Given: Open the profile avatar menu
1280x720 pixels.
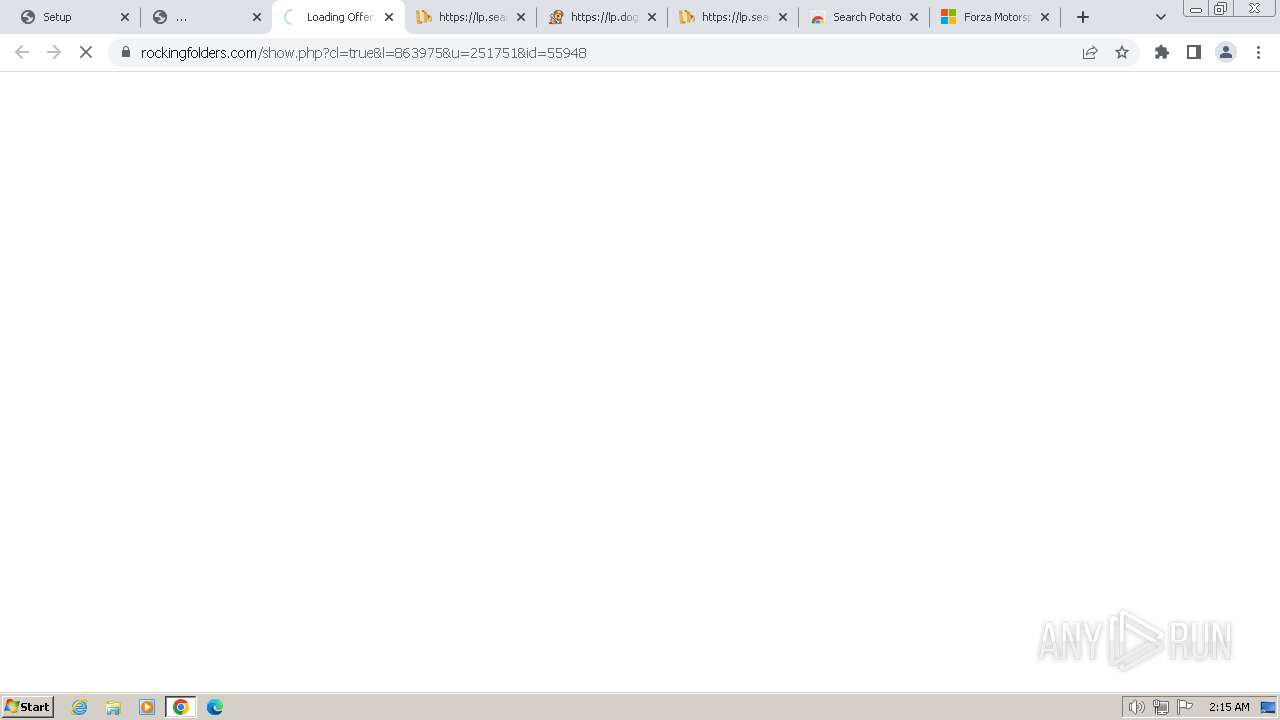Looking at the screenshot, I should tap(1226, 52).
